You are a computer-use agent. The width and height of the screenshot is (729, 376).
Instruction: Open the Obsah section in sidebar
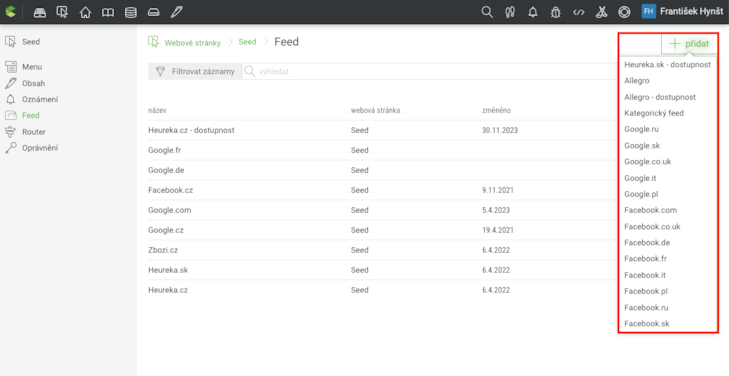point(33,83)
